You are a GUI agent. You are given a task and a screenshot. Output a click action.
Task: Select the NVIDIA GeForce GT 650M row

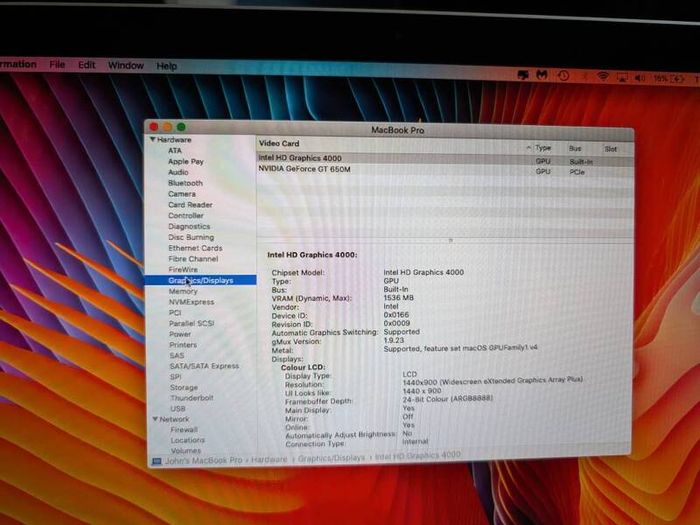[445, 170]
